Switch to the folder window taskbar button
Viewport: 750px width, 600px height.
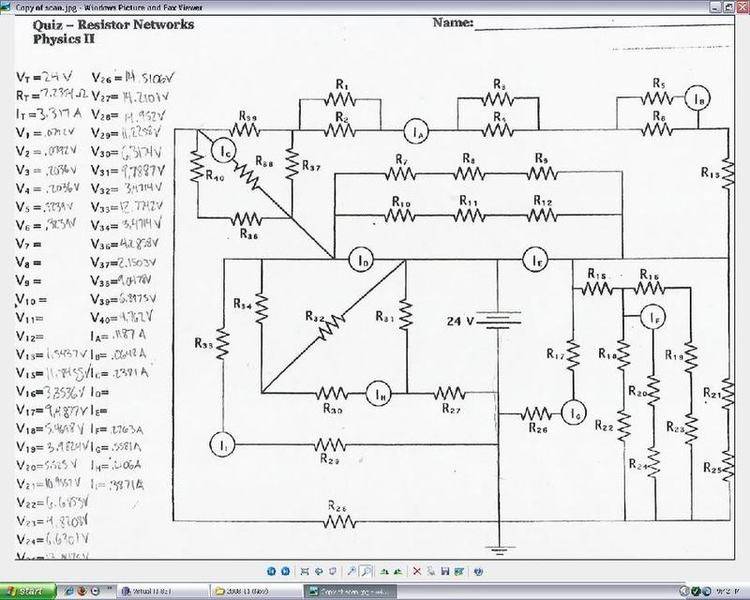point(256,592)
